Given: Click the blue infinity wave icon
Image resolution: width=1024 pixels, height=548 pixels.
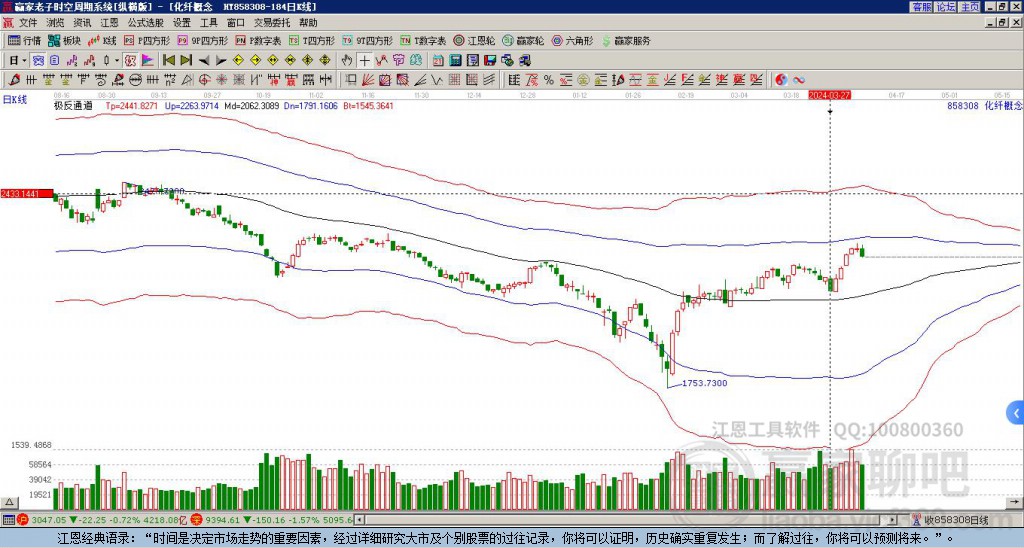Looking at the screenshot, I should (x=799, y=80).
